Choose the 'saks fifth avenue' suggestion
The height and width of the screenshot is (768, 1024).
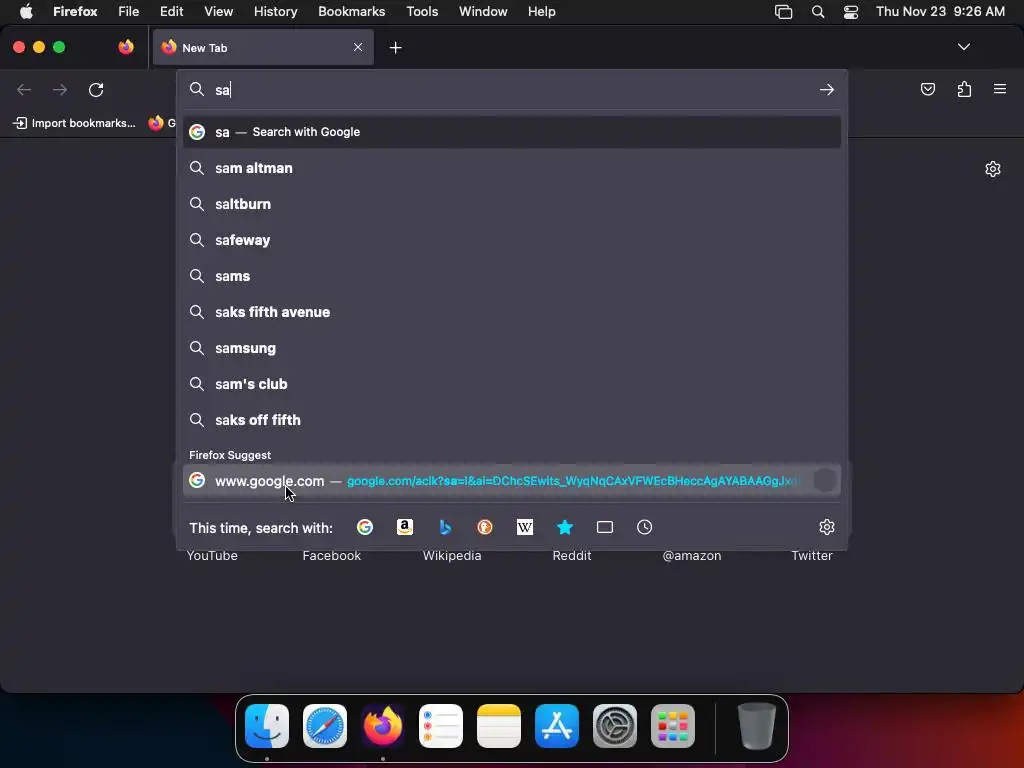click(x=512, y=312)
